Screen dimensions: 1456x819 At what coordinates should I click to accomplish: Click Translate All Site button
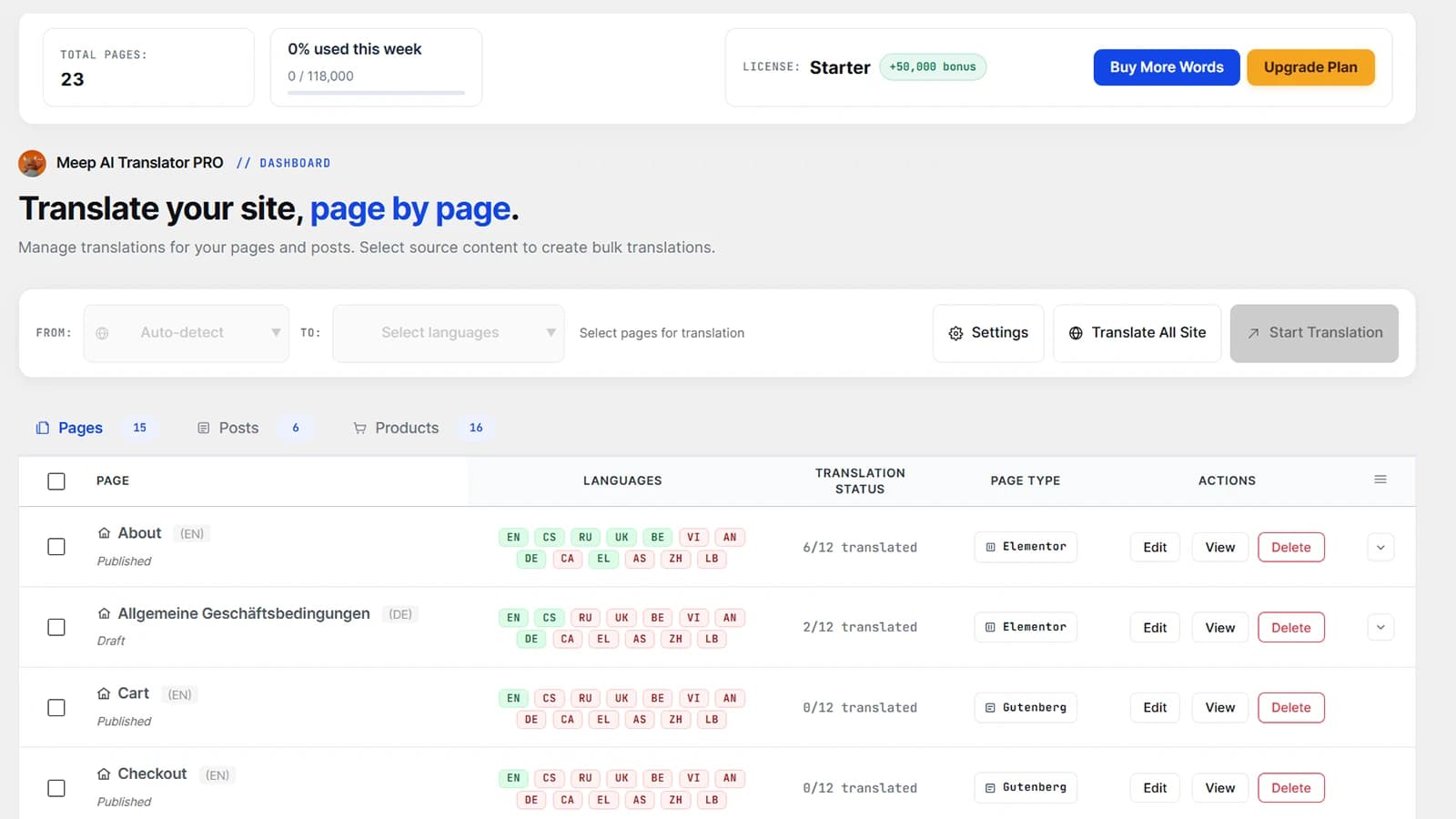[x=1137, y=333]
